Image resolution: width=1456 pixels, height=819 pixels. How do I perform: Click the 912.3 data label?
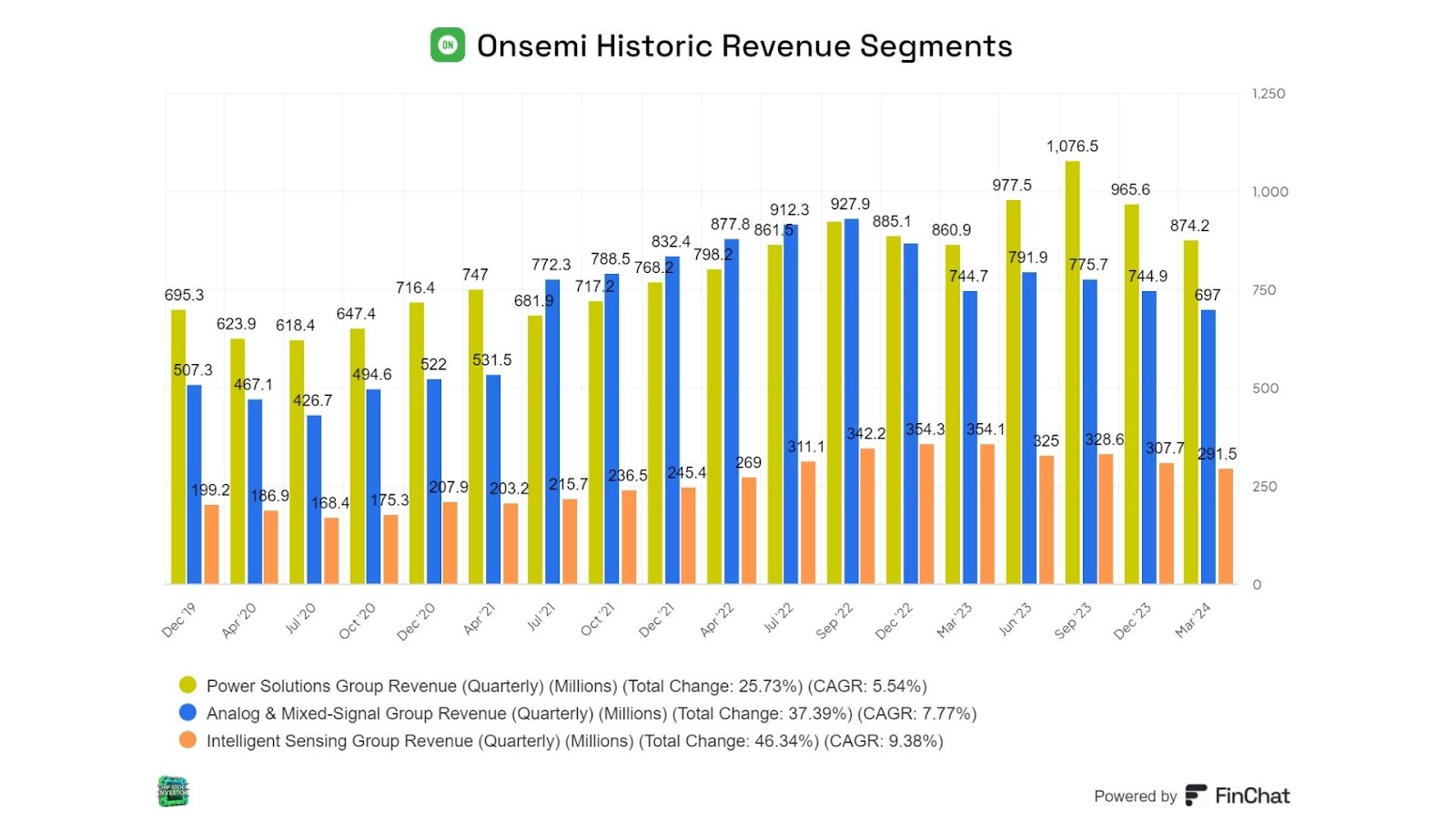pyautogui.click(x=789, y=210)
